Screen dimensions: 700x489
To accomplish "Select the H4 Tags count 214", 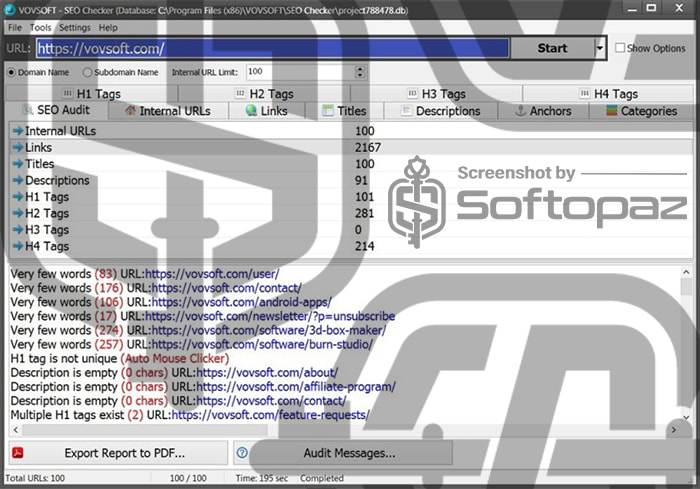I will click(x=364, y=247).
